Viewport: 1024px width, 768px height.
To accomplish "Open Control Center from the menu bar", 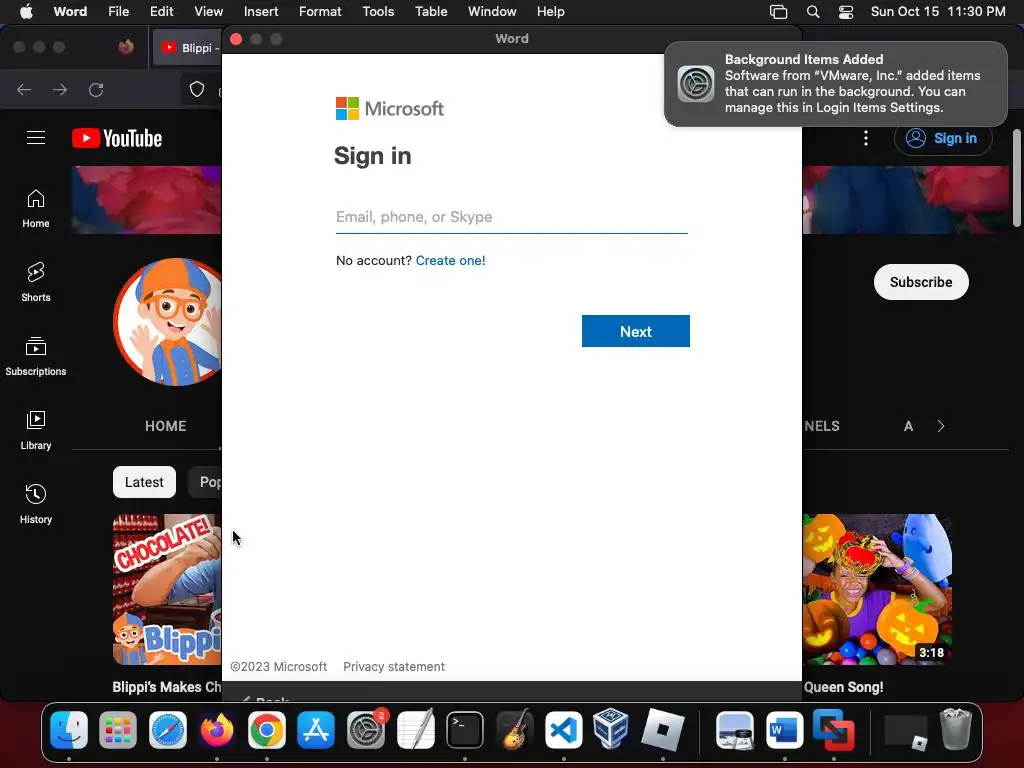I will 846,12.
